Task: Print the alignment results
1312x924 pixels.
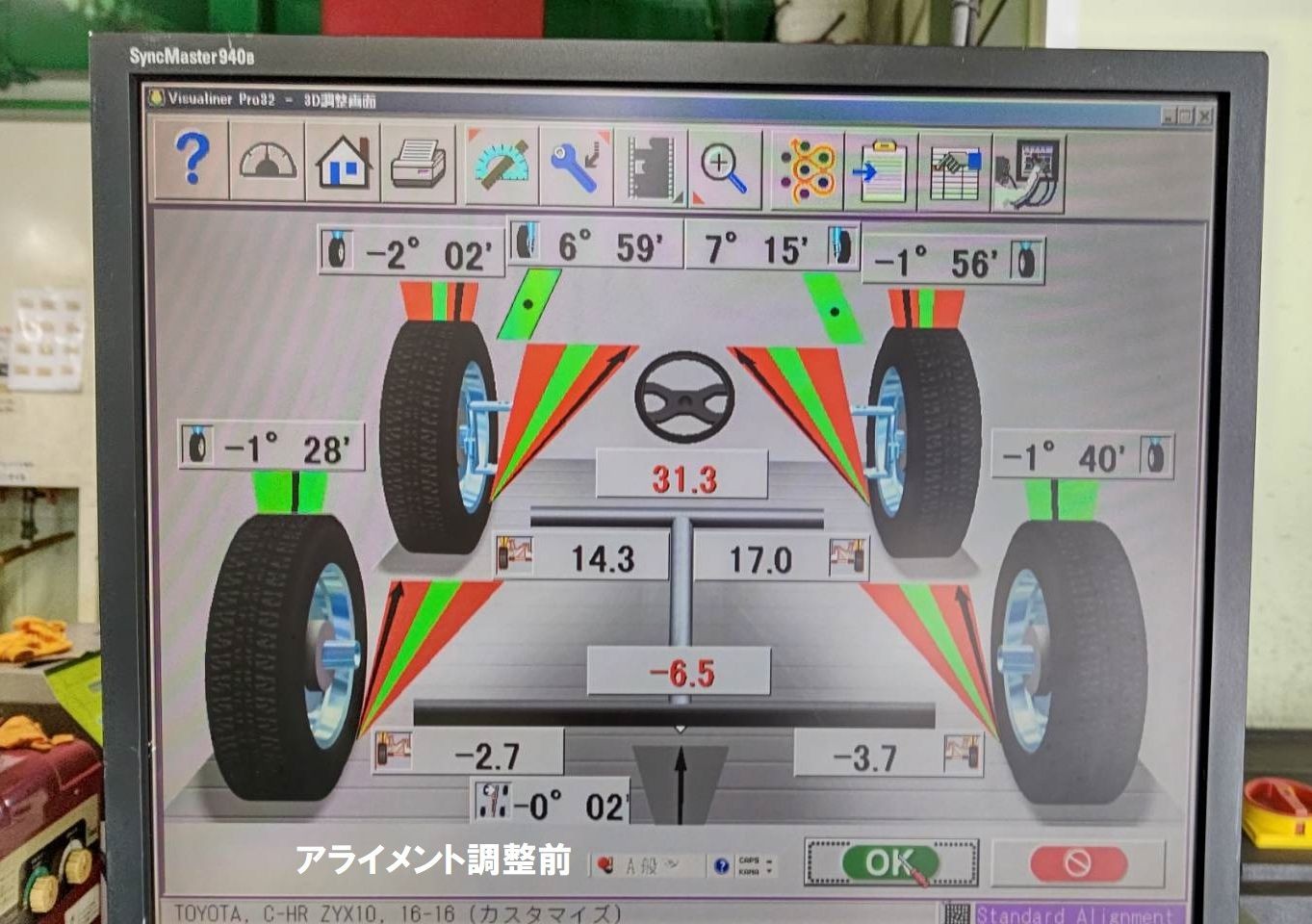Action: [x=419, y=165]
